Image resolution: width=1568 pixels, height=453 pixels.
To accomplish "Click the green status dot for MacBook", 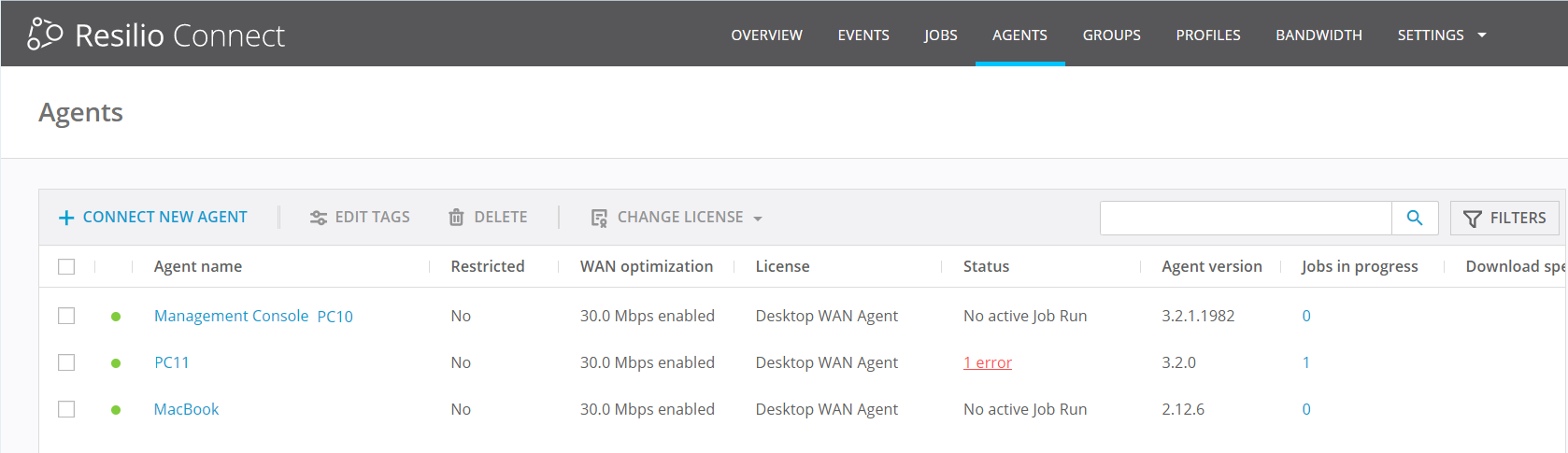I will tap(116, 409).
